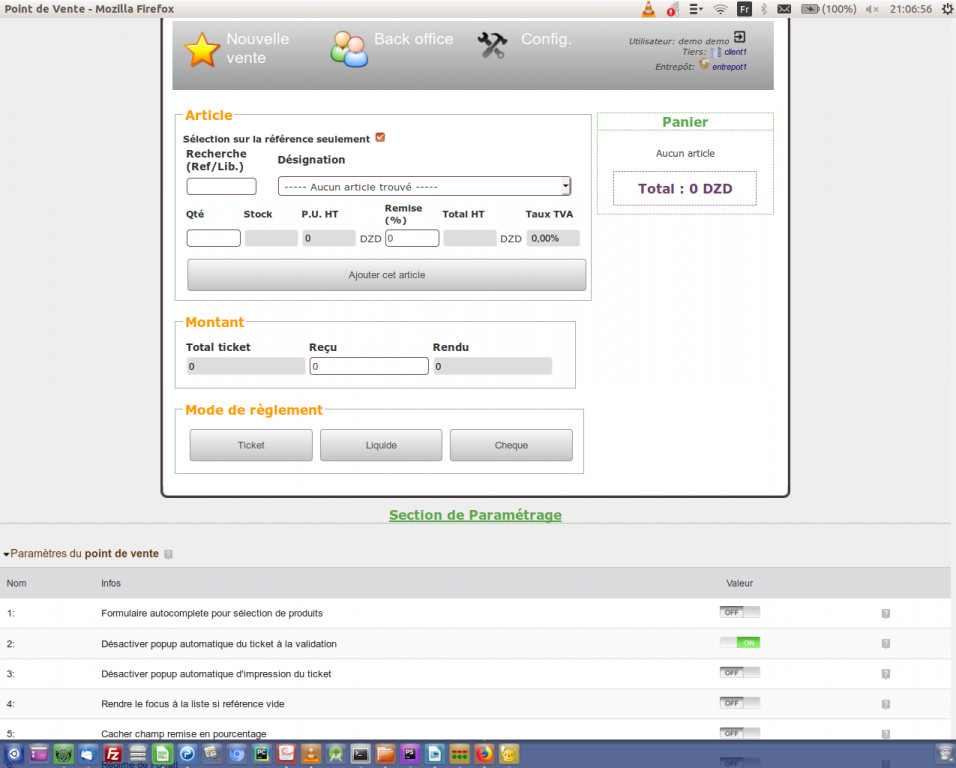
Task: Focus the Remise (%) field
Action: coord(412,238)
